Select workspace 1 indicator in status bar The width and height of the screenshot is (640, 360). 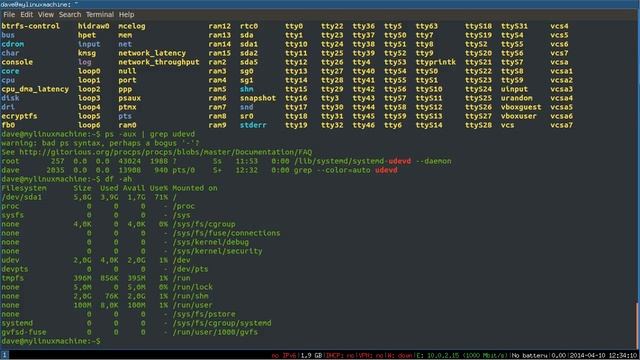click(4, 355)
